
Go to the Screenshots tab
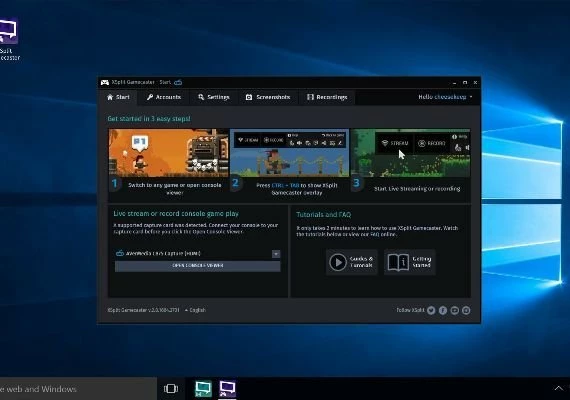point(268,97)
